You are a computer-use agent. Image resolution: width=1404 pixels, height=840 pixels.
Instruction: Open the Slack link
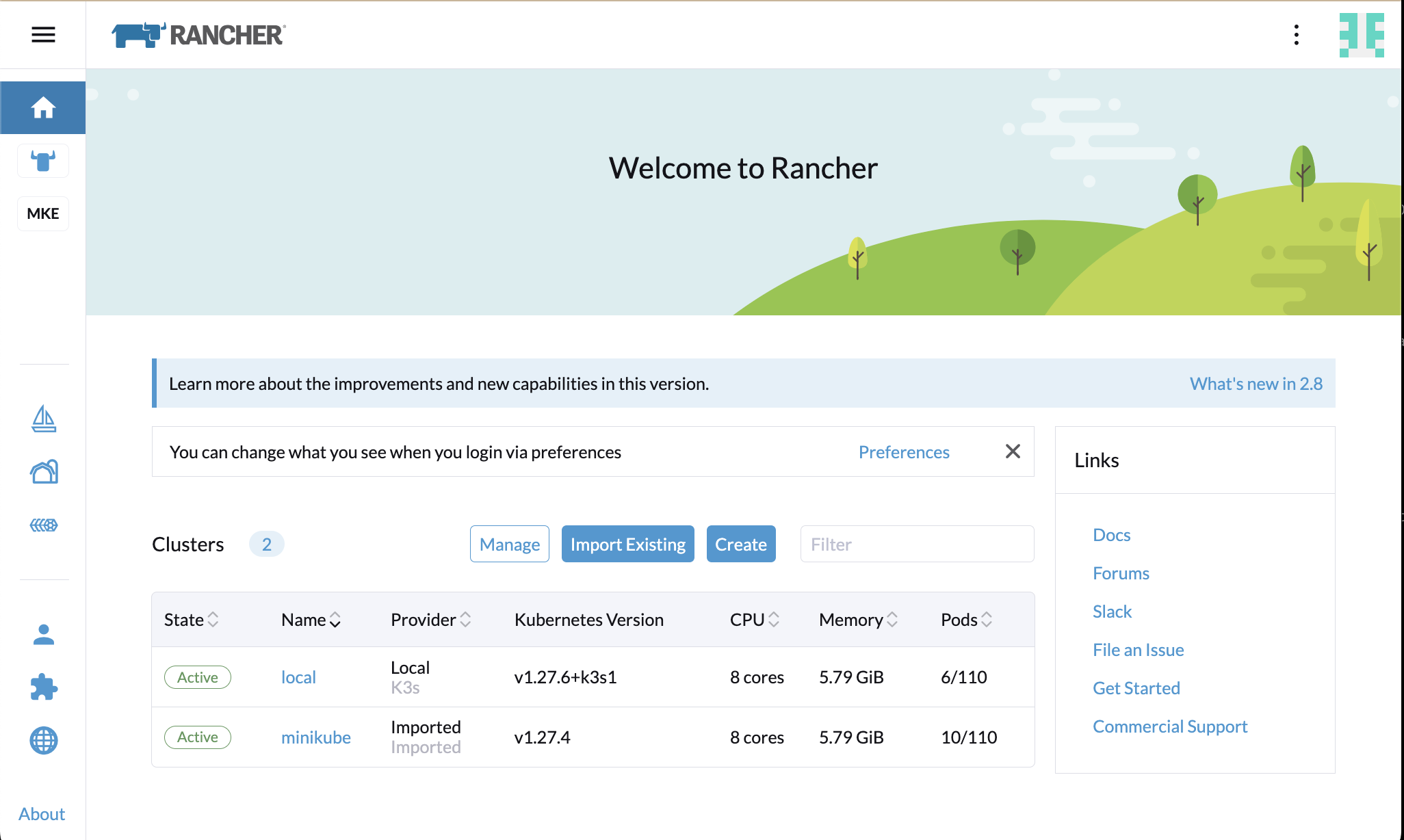coord(1112,612)
